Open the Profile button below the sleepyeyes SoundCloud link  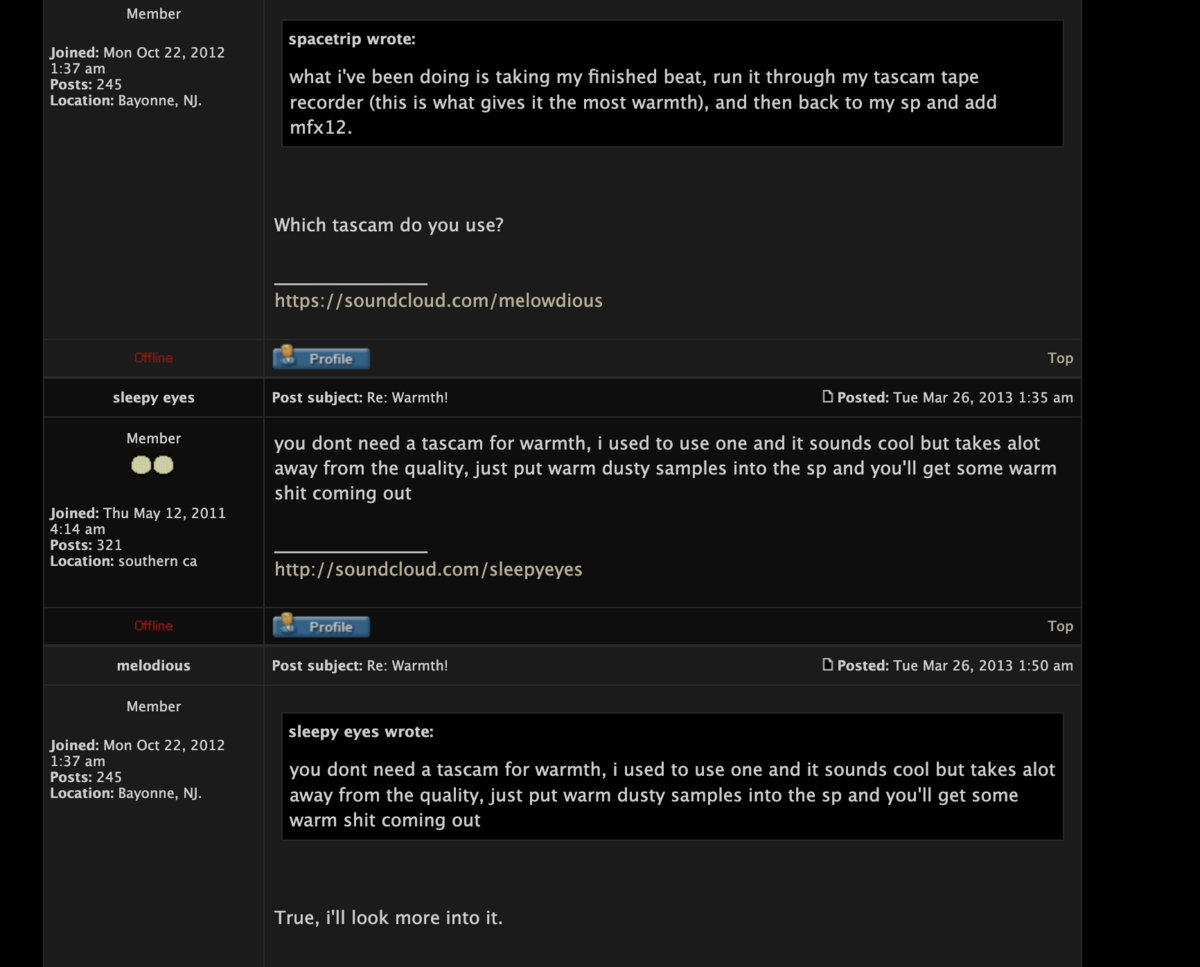click(321, 626)
